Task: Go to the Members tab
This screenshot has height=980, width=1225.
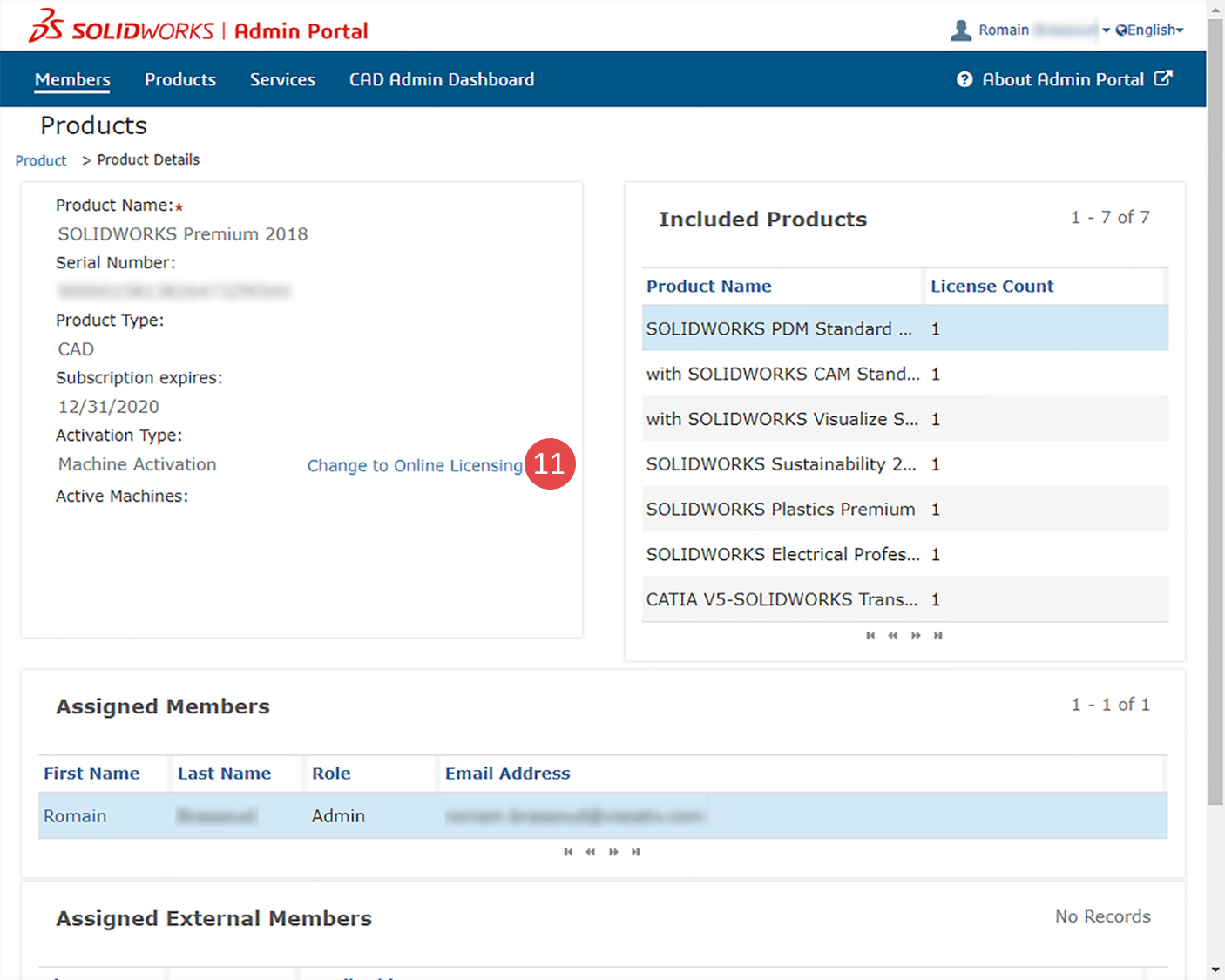Action: (x=72, y=79)
